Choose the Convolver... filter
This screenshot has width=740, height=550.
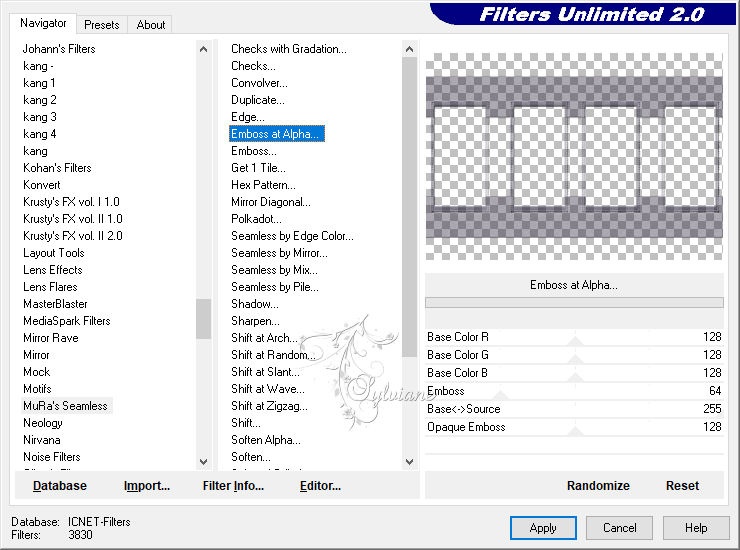[259, 83]
